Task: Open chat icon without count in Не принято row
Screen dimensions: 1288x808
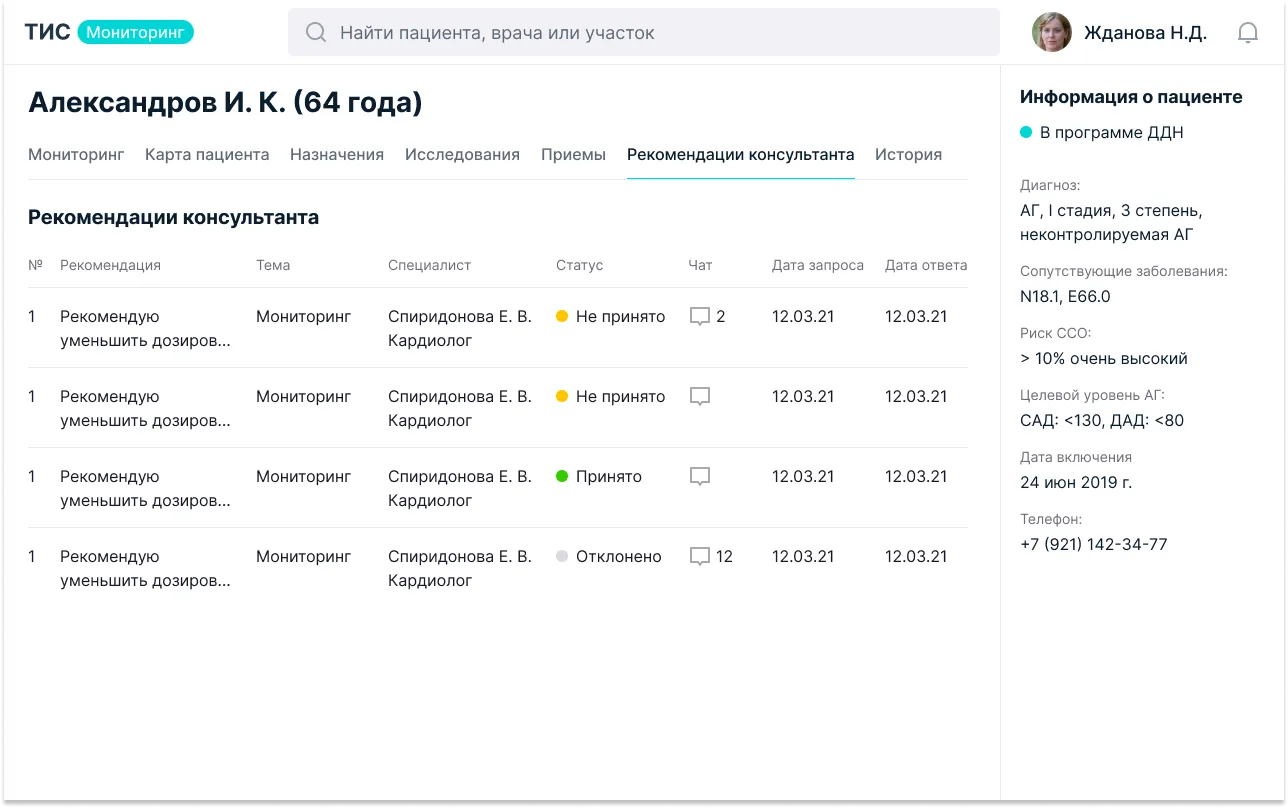Action: tap(700, 397)
